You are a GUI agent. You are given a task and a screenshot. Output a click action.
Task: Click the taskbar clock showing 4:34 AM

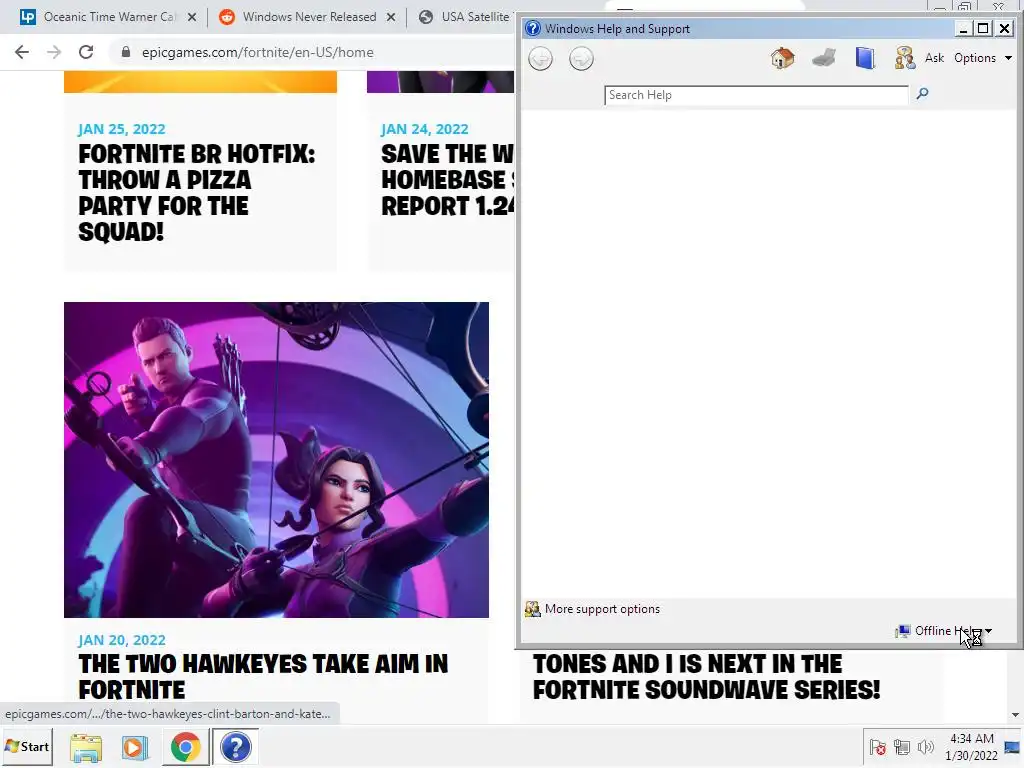click(971, 747)
